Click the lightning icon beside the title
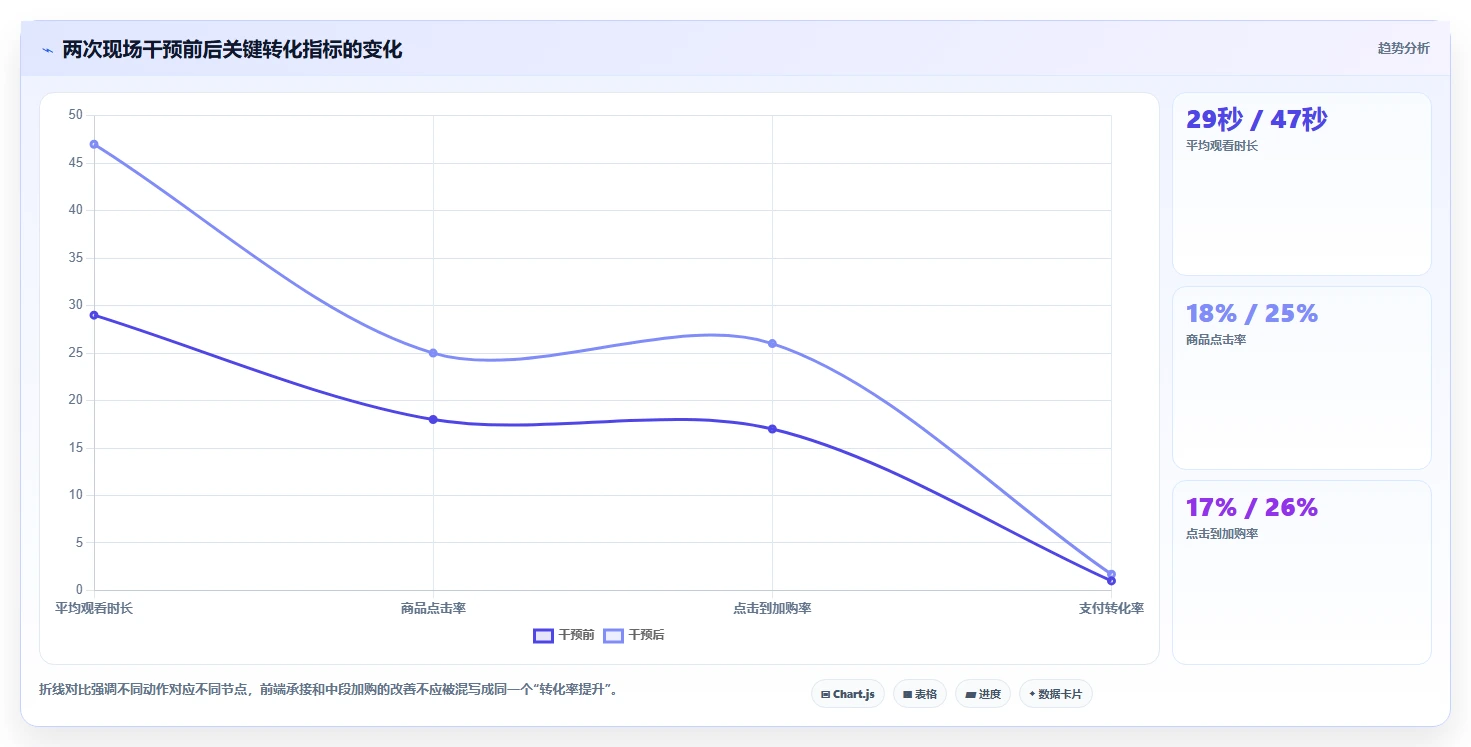Screen dimensions: 1471x747 click(47, 50)
